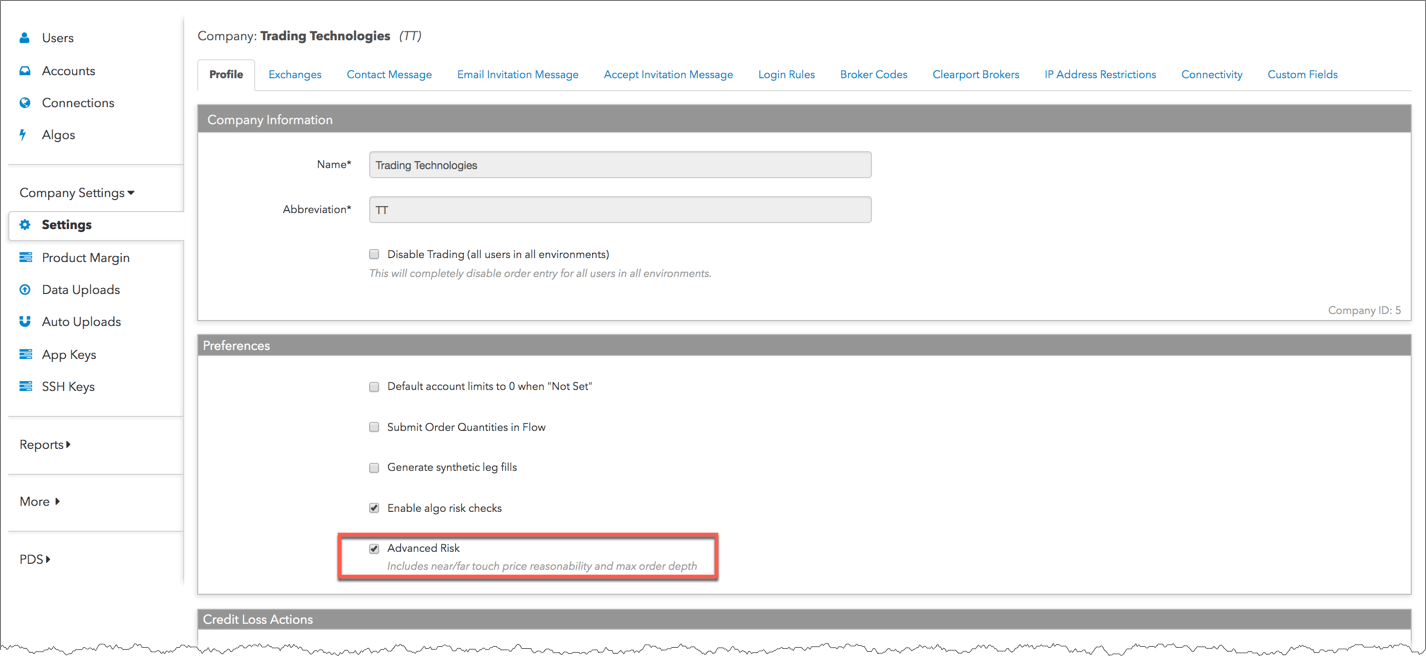Collapse the Company Settings section
The image size is (1426, 656).
(x=77, y=193)
